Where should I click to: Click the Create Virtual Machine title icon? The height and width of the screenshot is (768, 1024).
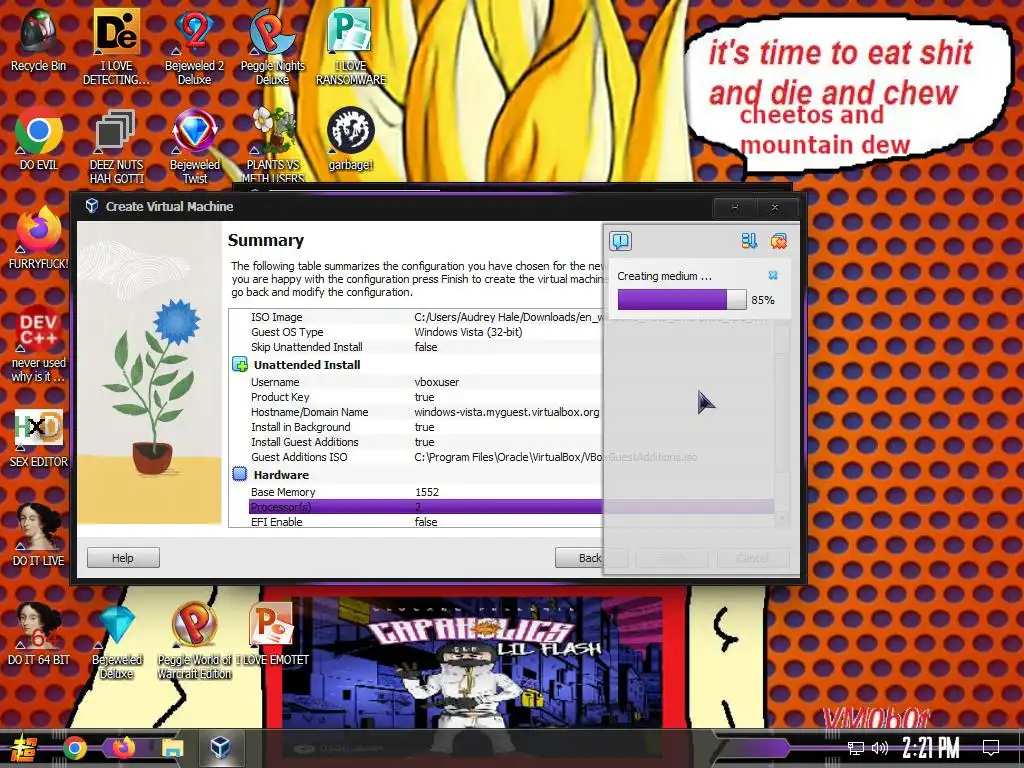click(92, 206)
